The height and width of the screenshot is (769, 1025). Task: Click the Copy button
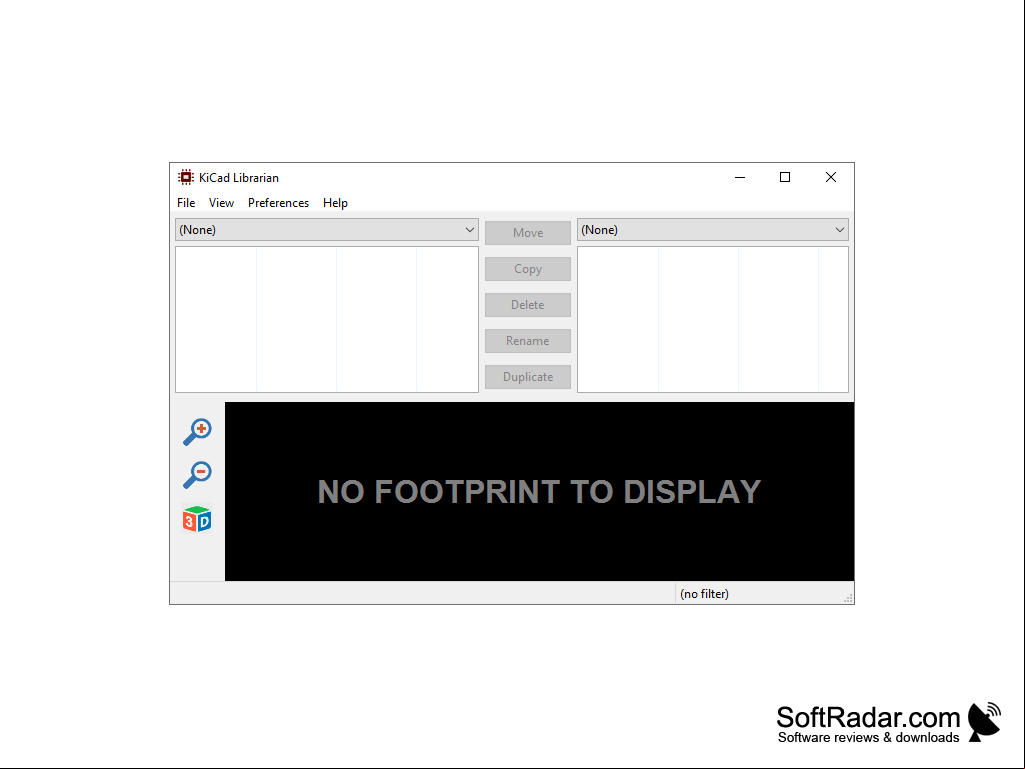point(528,269)
